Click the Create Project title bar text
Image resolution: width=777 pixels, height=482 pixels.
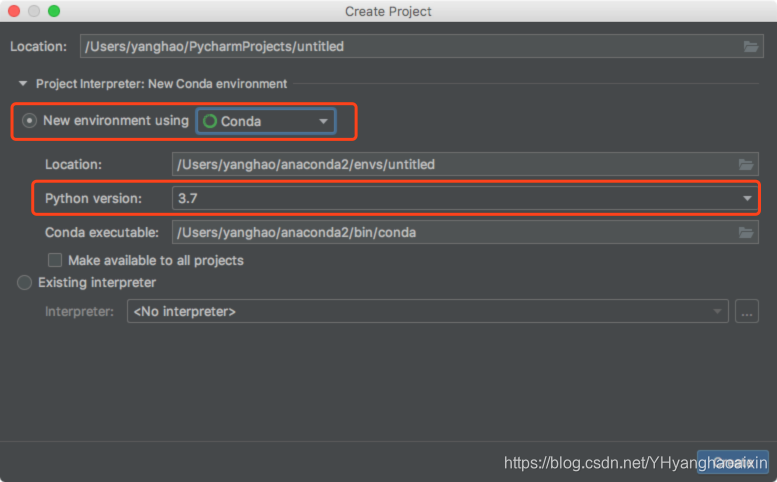(388, 11)
